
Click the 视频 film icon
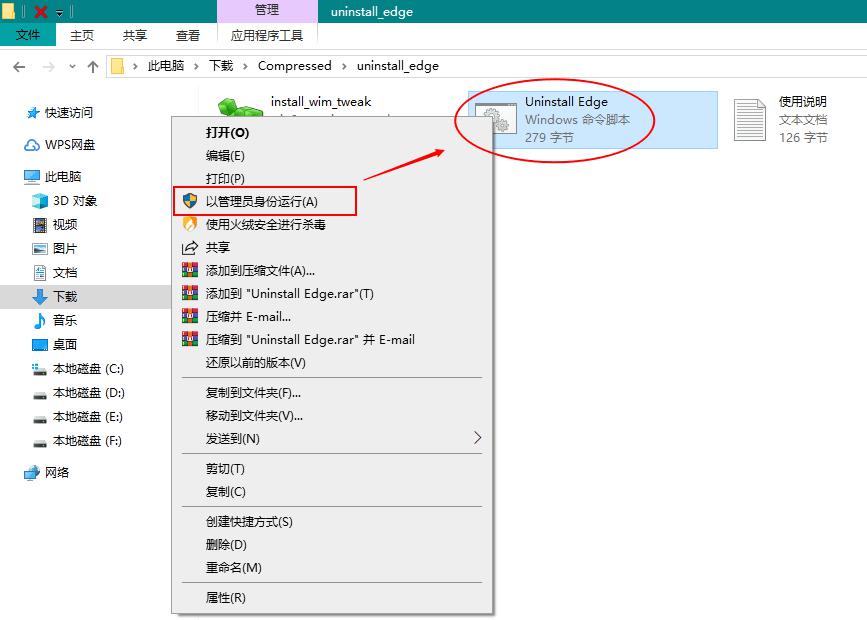[40, 225]
